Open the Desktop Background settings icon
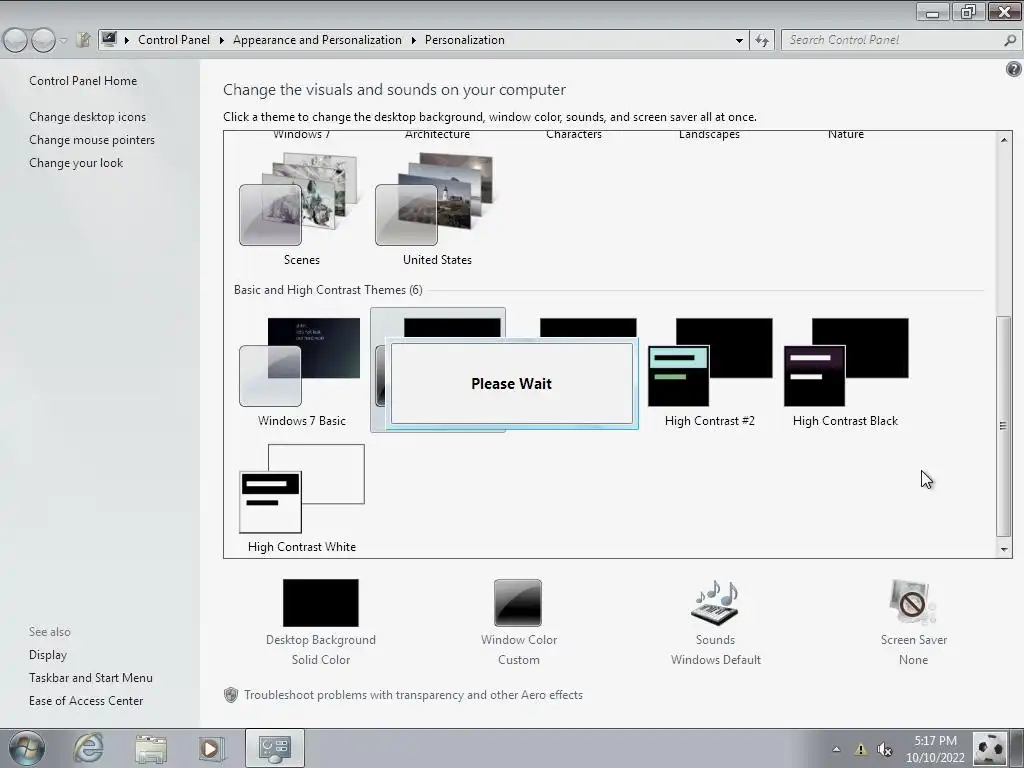This screenshot has height=768, width=1024. tap(321, 602)
